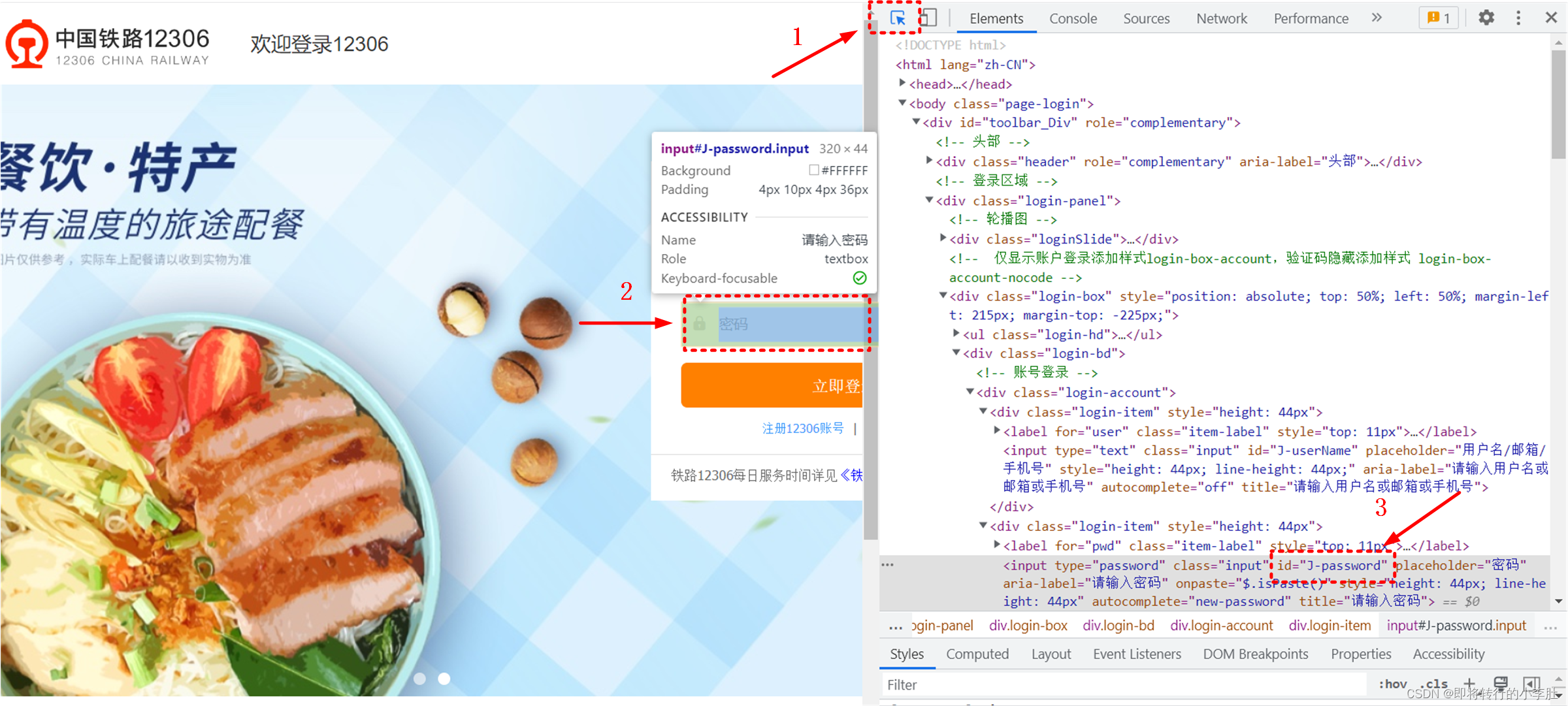Collapse the div class="login-panel" node
The width and height of the screenshot is (1568, 706).
tap(930, 200)
